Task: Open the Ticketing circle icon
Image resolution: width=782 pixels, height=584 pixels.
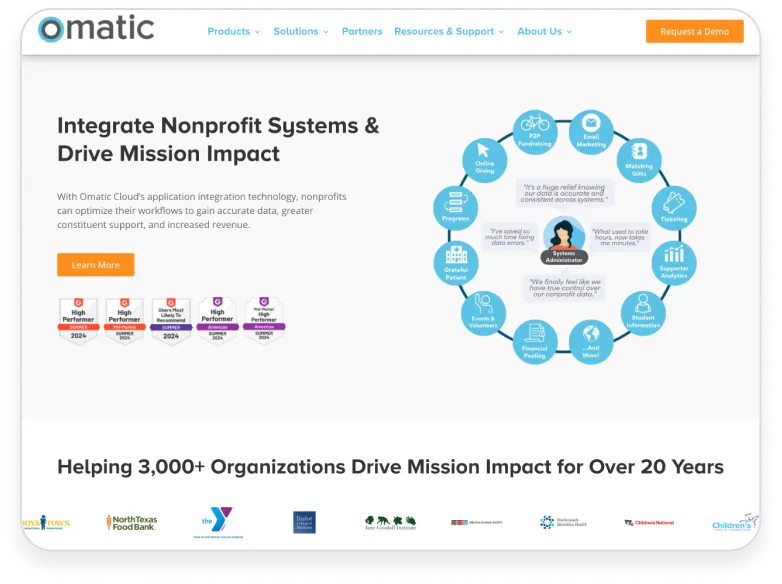Action: click(x=674, y=208)
